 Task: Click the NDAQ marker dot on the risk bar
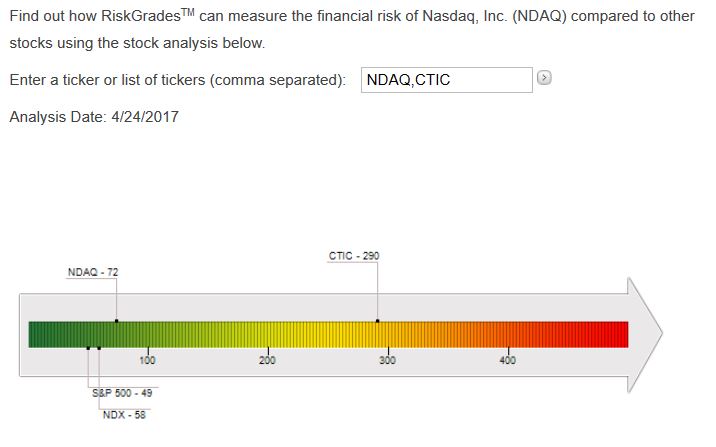coord(116,321)
